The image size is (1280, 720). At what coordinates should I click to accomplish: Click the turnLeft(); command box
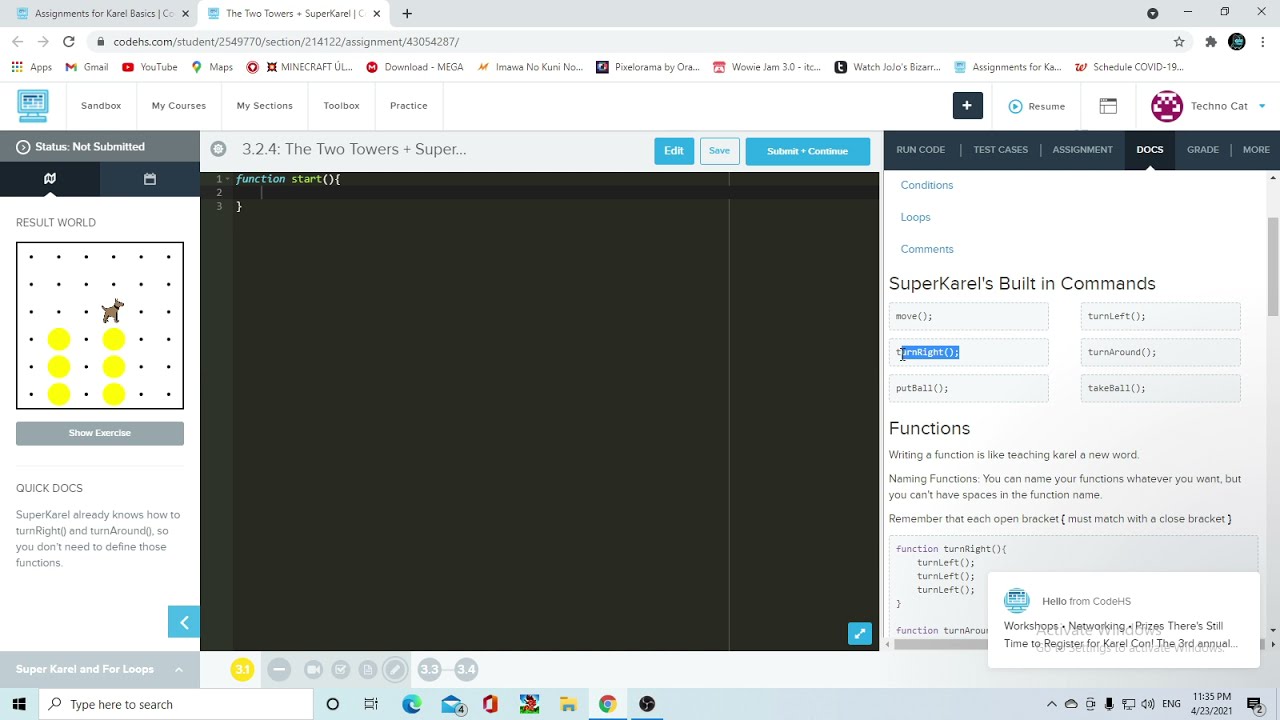pyautogui.click(x=1160, y=316)
